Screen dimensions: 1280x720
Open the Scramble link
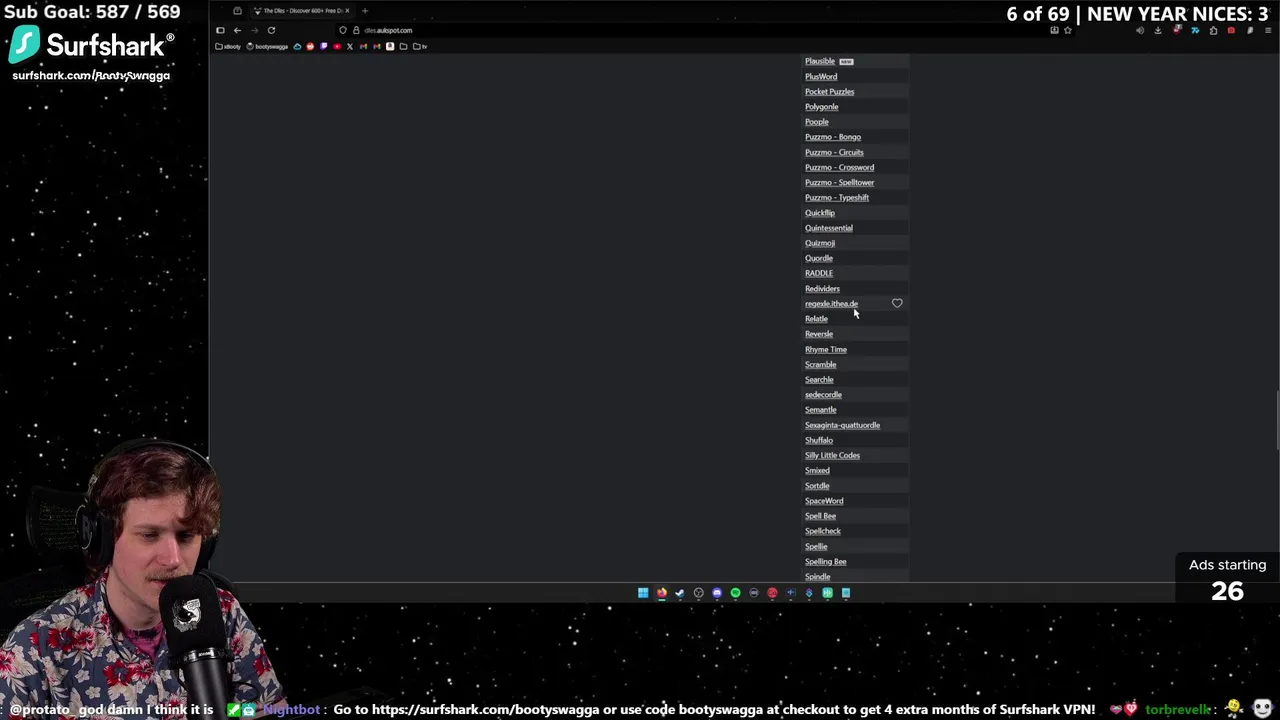(x=820, y=365)
